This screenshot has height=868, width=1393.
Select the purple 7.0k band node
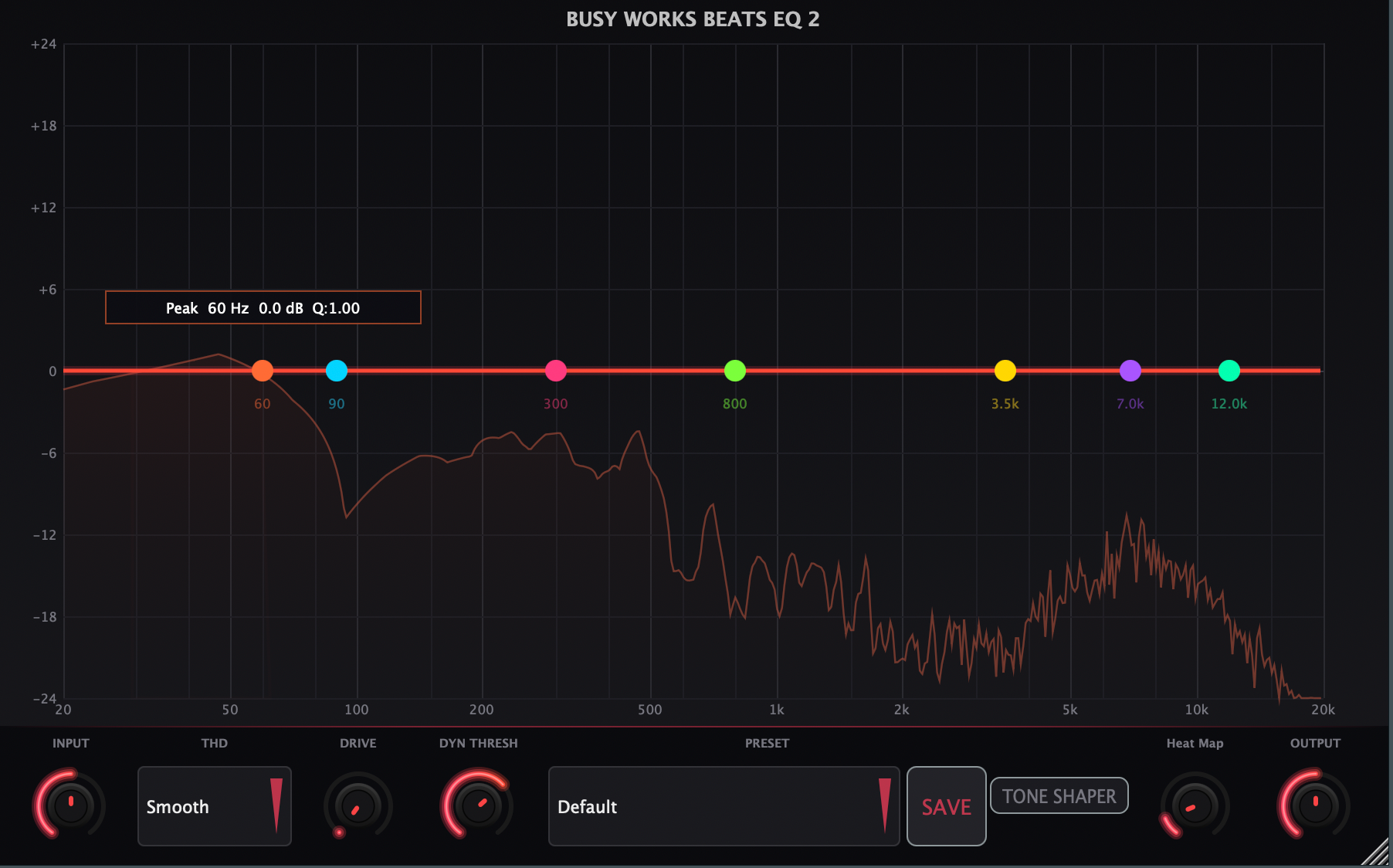pos(1130,371)
